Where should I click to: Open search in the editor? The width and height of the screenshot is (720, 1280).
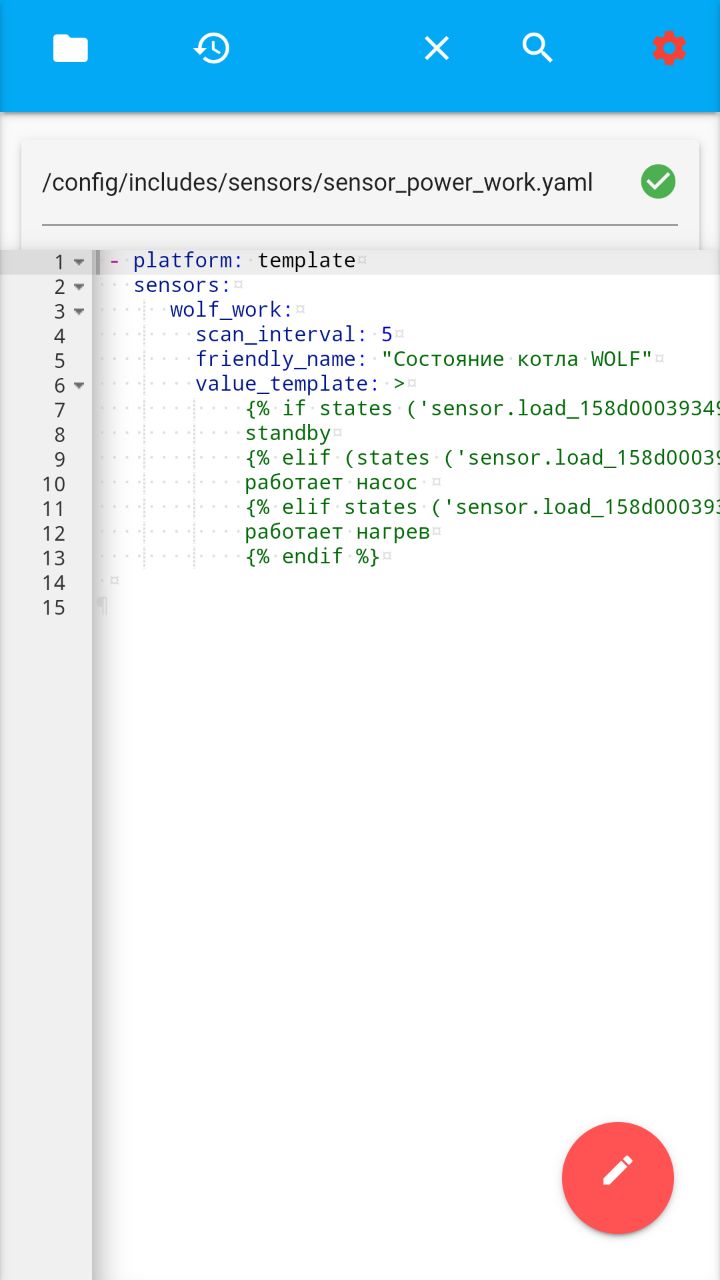coord(538,48)
